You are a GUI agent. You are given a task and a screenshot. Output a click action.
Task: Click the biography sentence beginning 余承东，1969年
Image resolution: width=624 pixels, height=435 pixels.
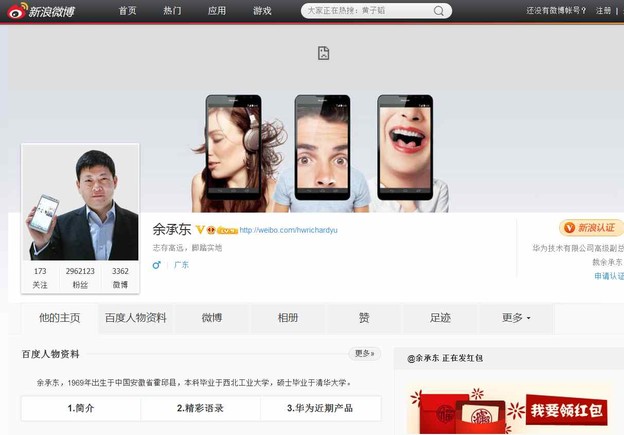[194, 383]
